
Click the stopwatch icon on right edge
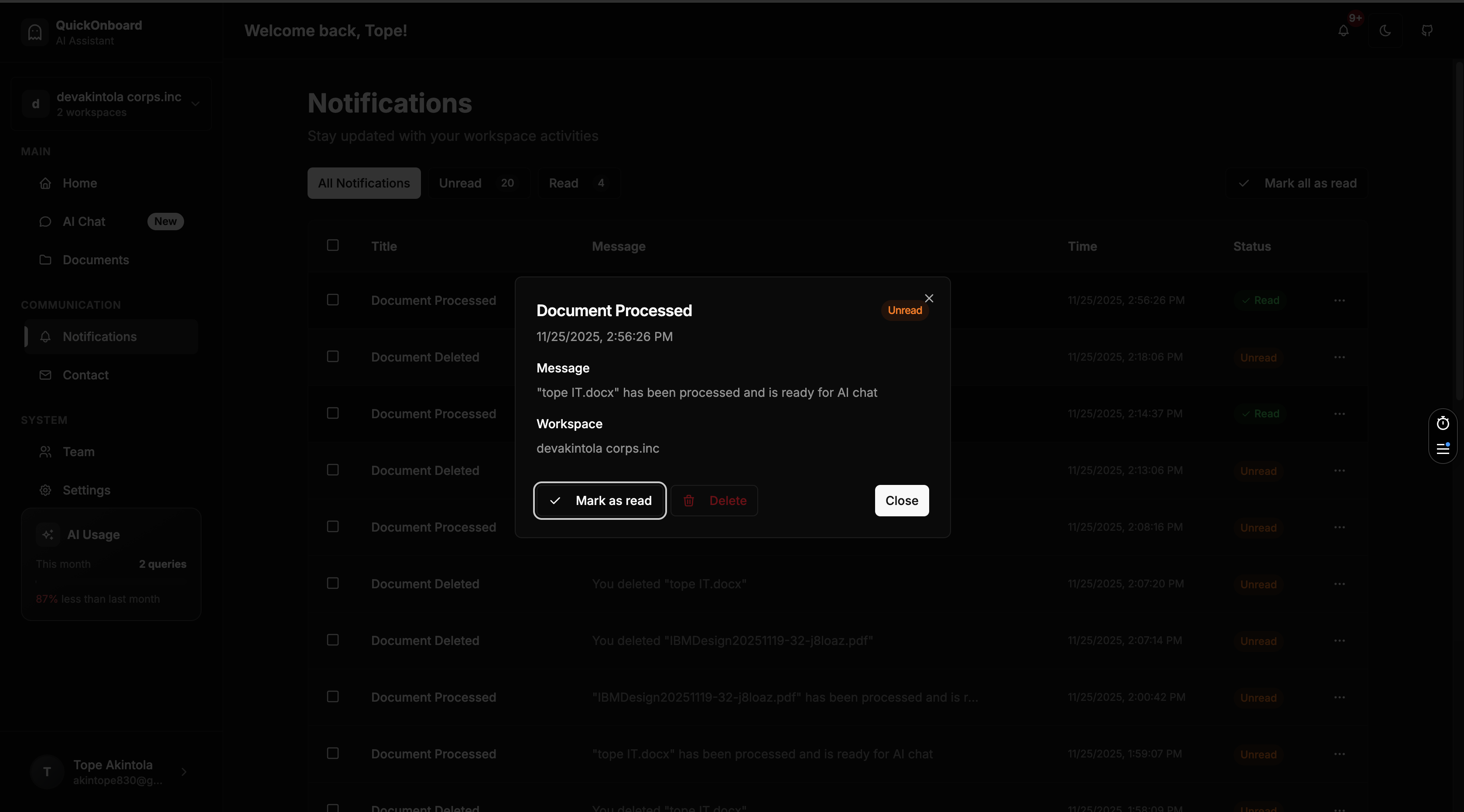[x=1442, y=423]
